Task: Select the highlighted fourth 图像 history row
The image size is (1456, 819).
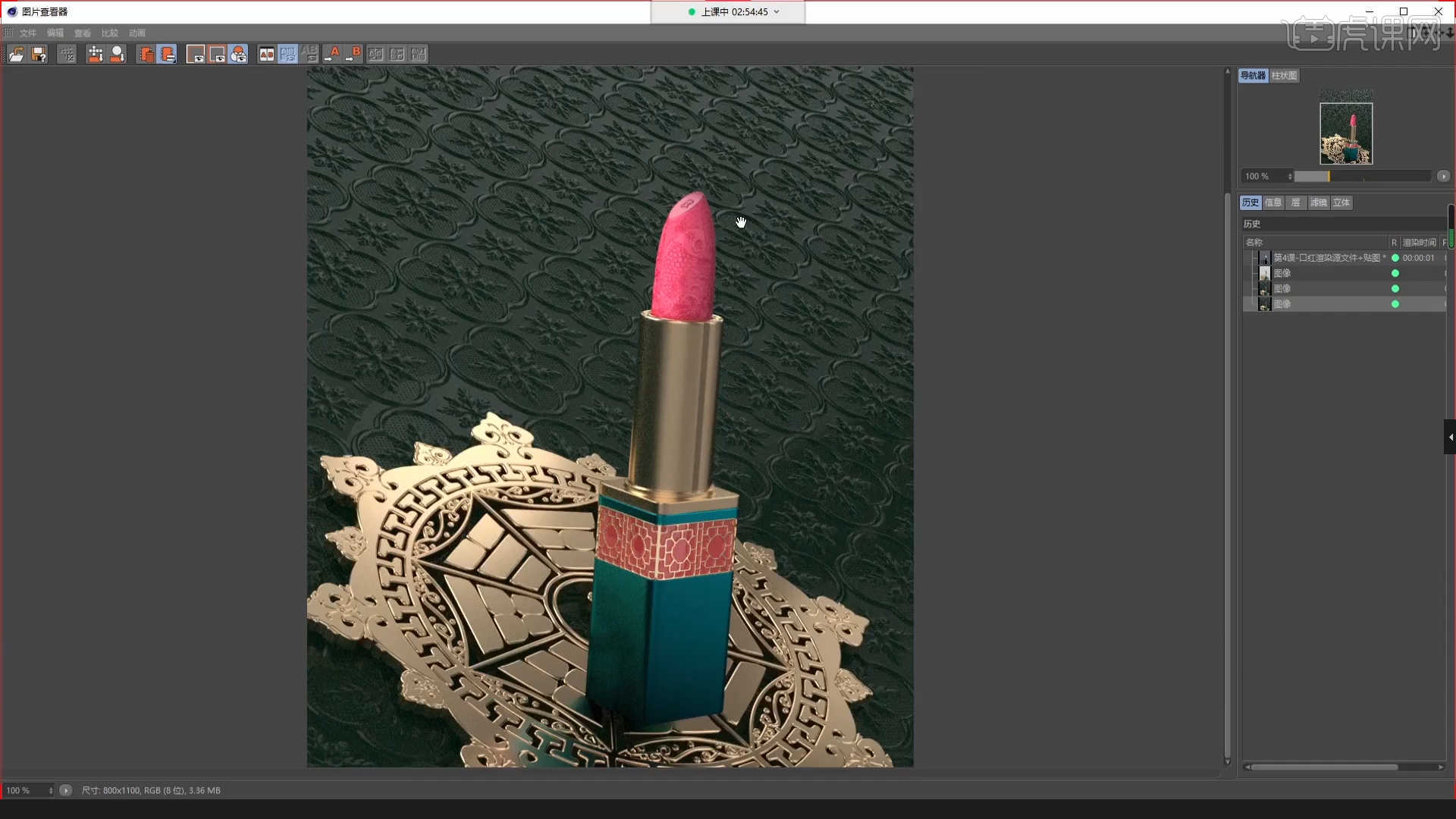Action: point(1345,303)
